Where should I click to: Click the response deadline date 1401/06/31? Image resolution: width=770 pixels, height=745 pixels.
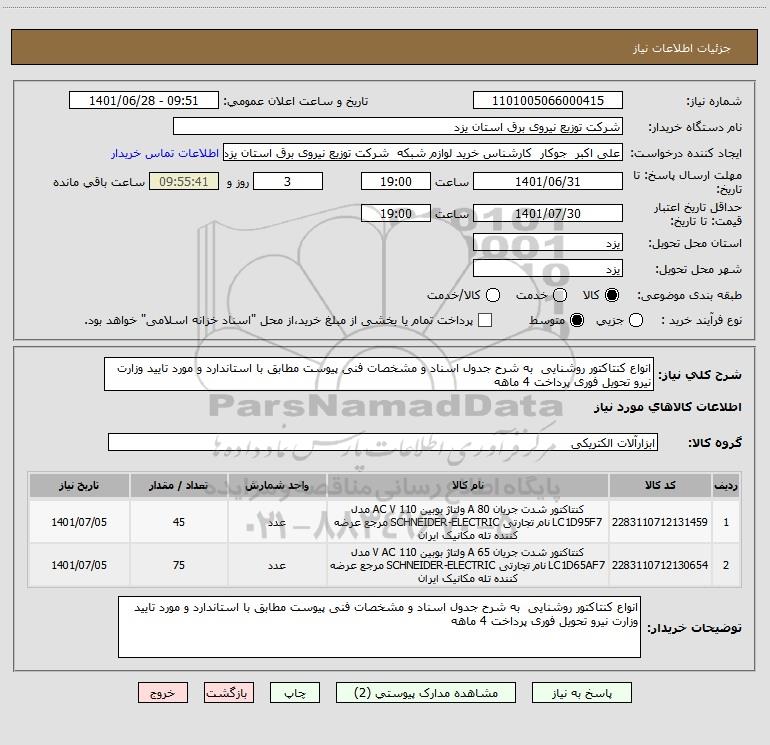pyautogui.click(x=548, y=181)
